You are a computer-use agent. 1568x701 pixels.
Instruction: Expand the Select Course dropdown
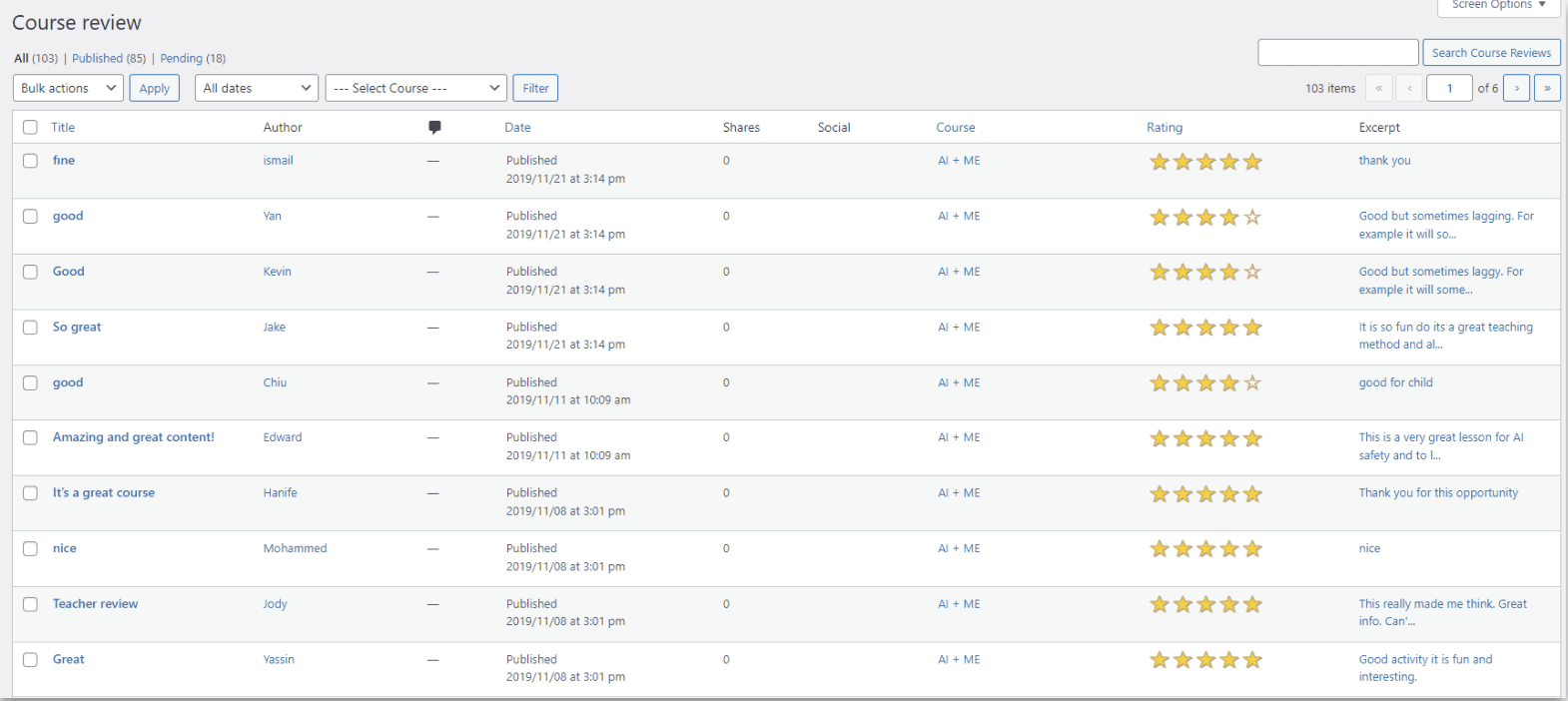pyautogui.click(x=415, y=88)
